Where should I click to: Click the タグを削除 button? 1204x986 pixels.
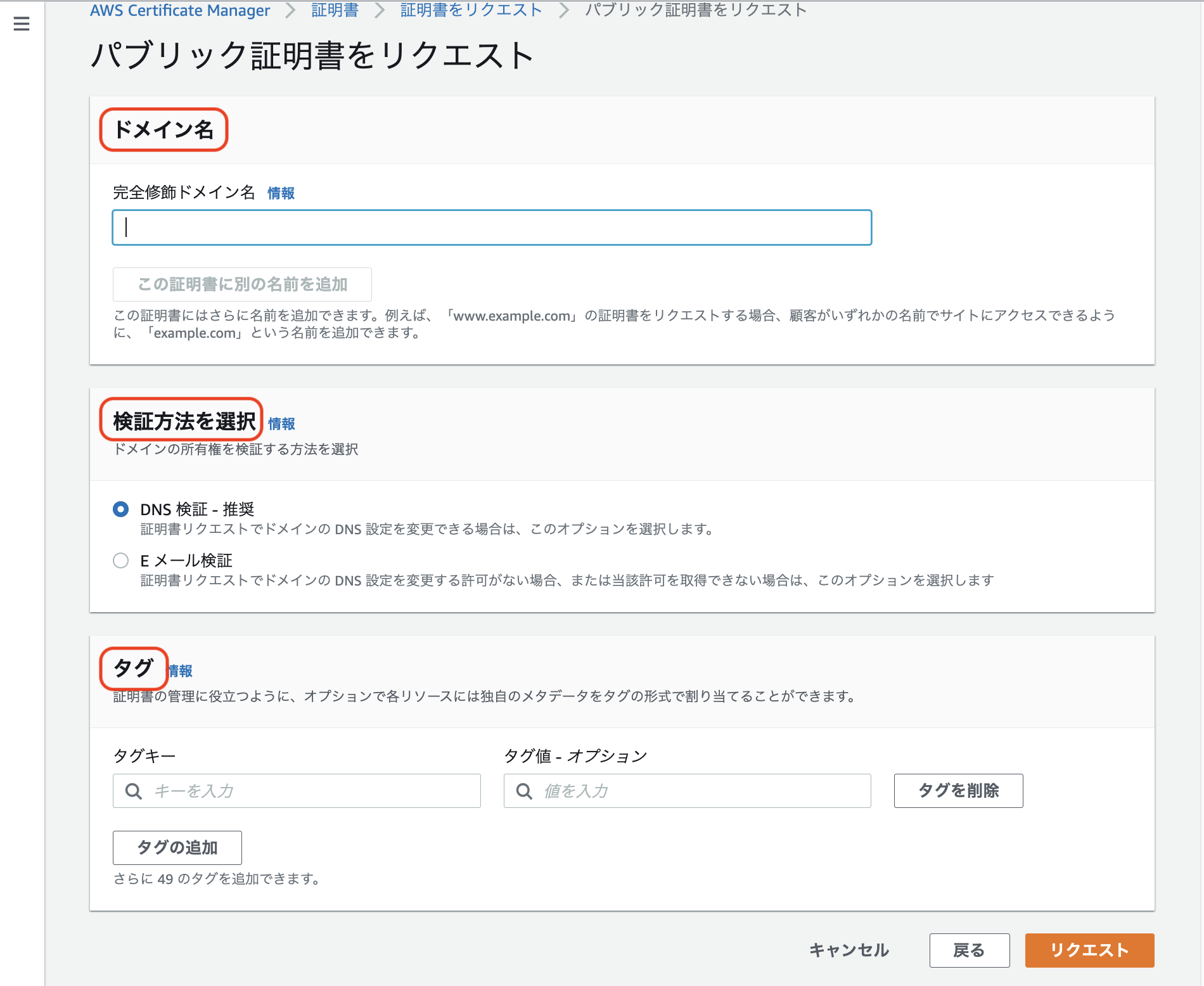[957, 791]
